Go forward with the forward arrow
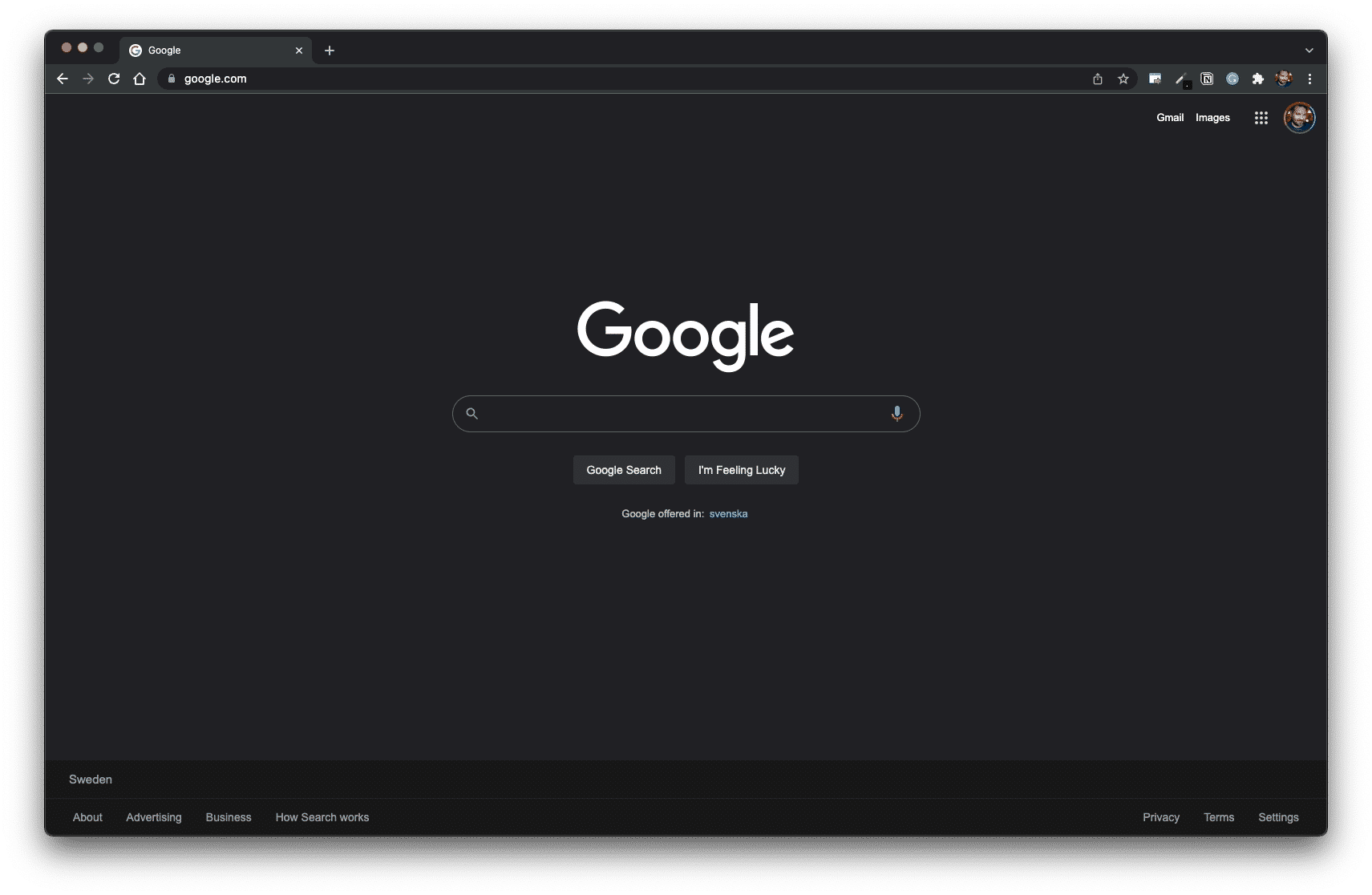The width and height of the screenshot is (1372, 895). tap(88, 79)
